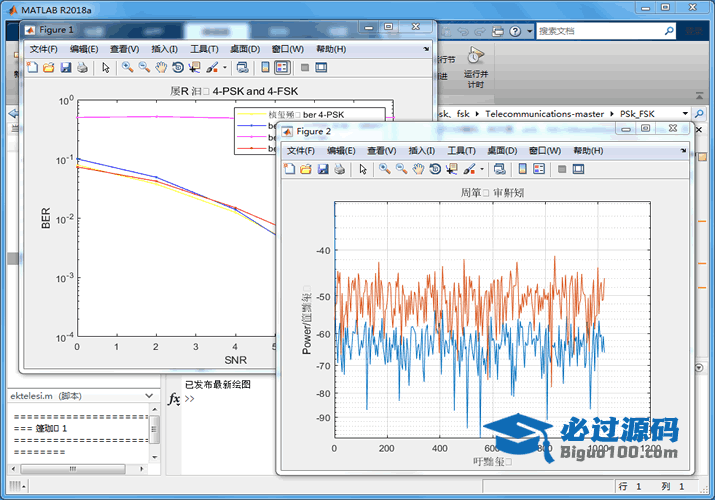Select Rotate 3D tool in Figure 1

tap(178, 67)
